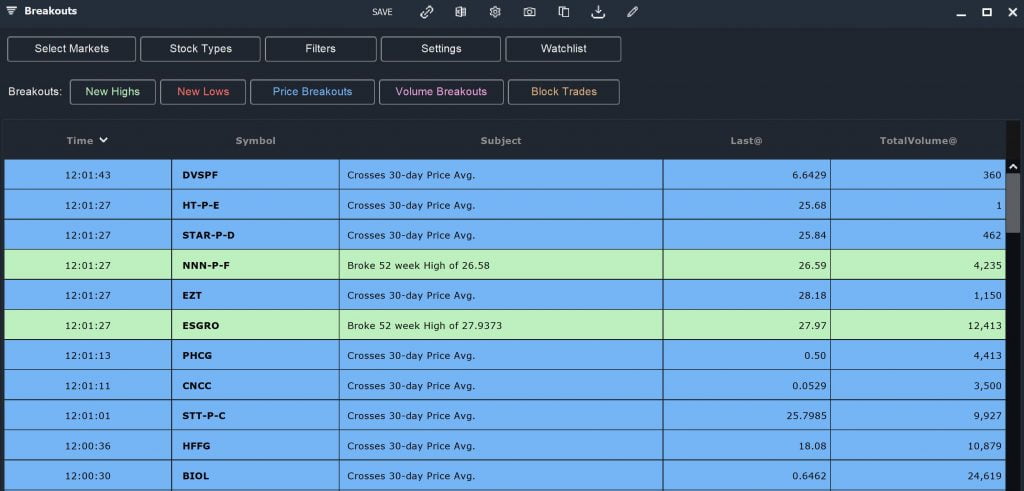
Task: Open the gear settings icon in title bar
Action: click(x=495, y=12)
